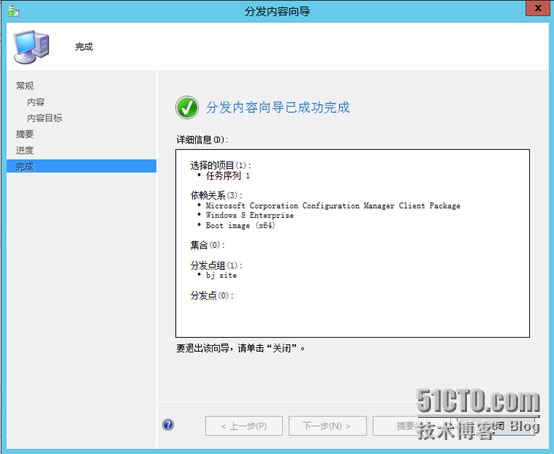Click the wizard title bar app icon
The height and width of the screenshot is (454, 554).
pos(14,11)
